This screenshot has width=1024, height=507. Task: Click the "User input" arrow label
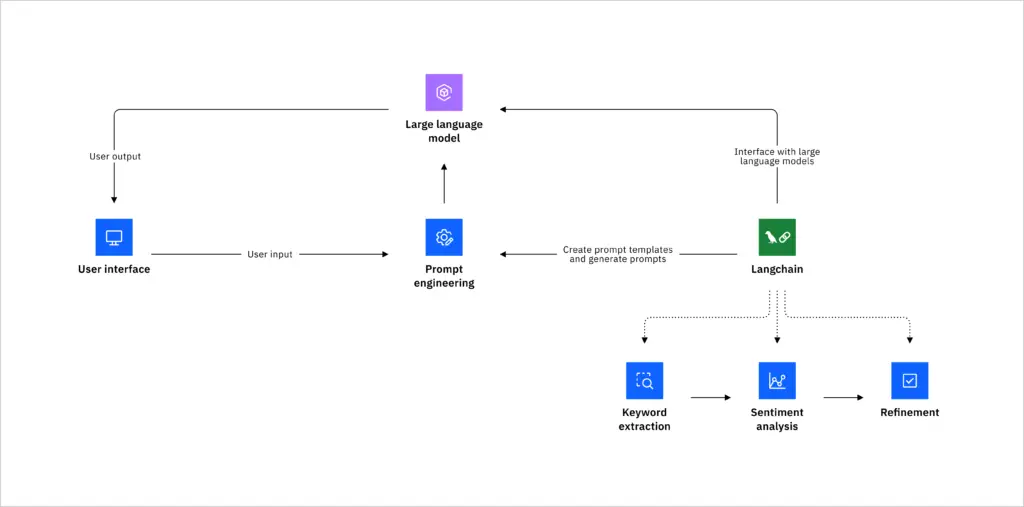tap(270, 254)
